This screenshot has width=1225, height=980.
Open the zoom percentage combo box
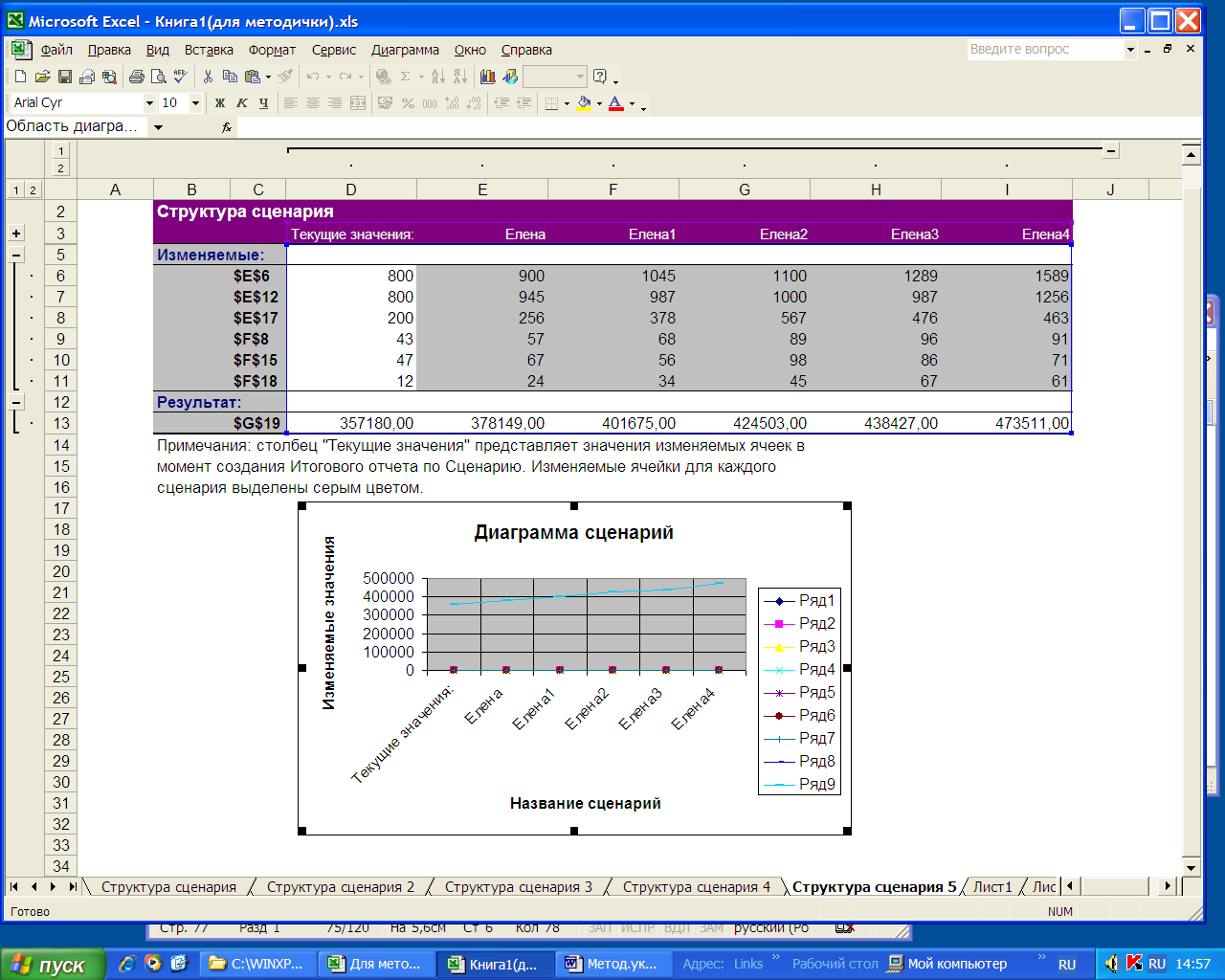pos(555,77)
